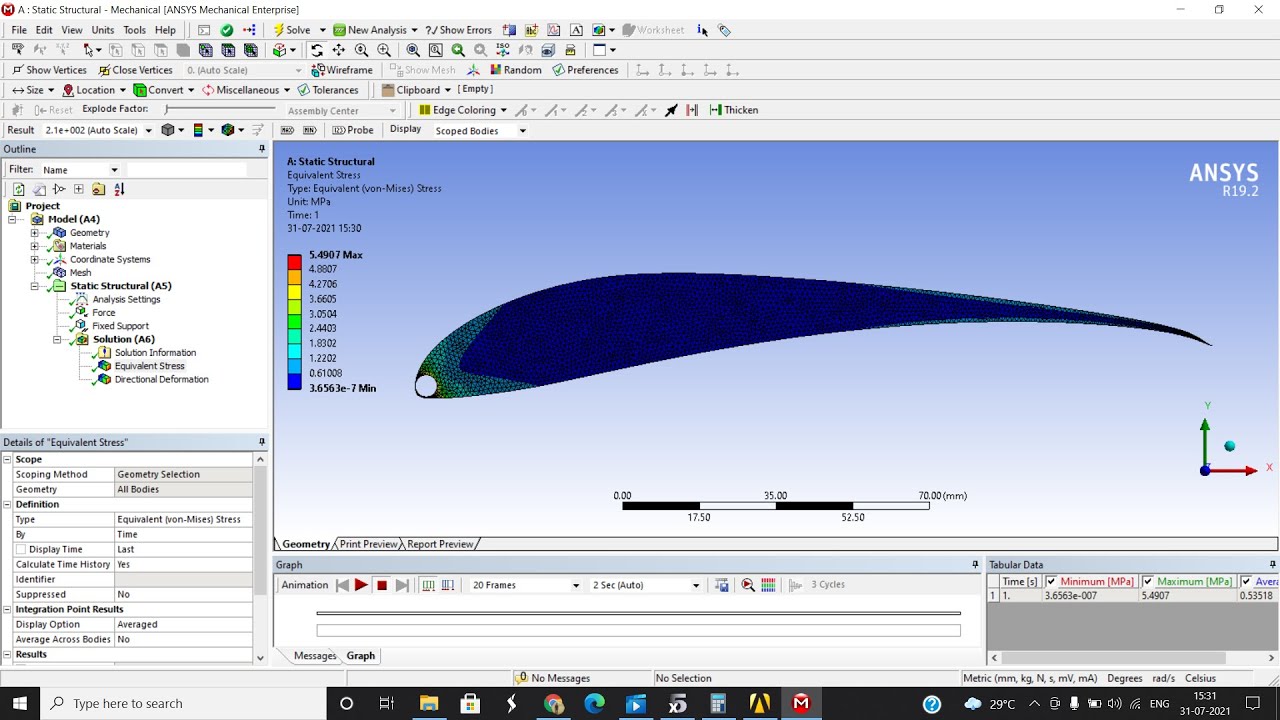Click Close Vertices toolbar item

point(135,70)
